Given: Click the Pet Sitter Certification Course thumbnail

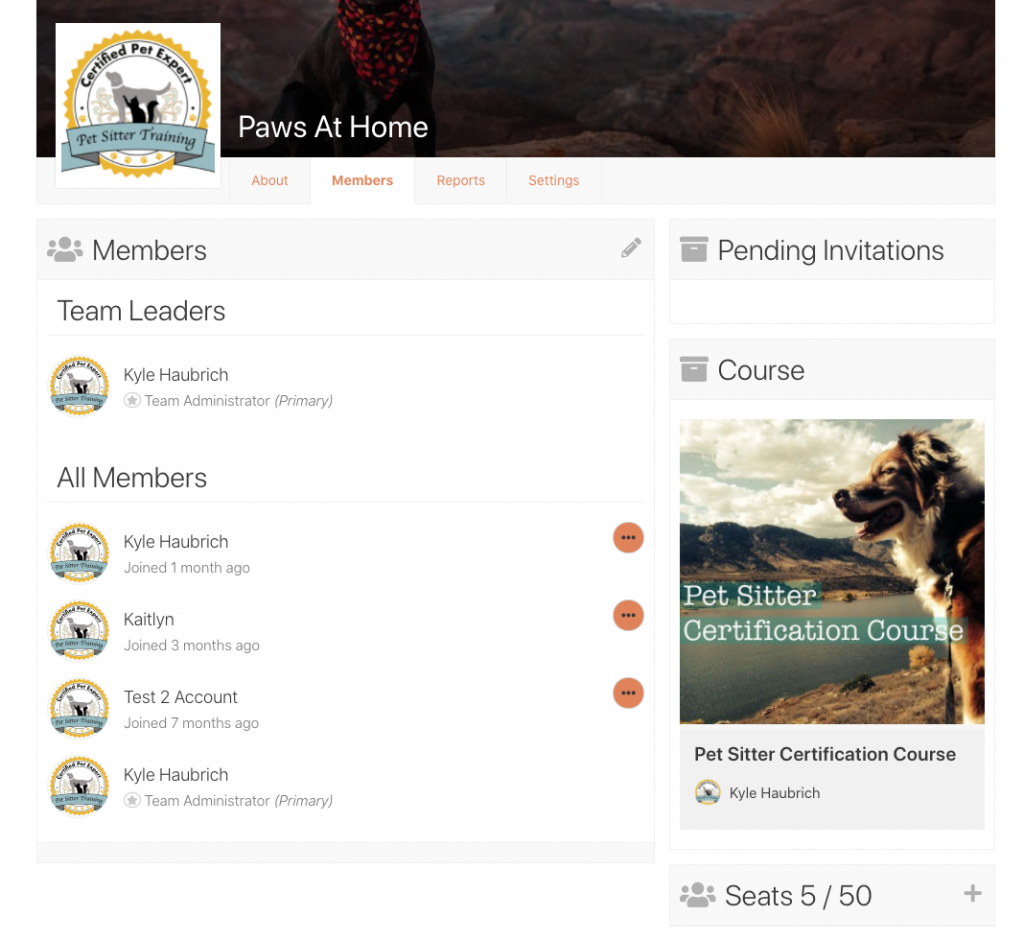Looking at the screenshot, I should pyautogui.click(x=831, y=571).
